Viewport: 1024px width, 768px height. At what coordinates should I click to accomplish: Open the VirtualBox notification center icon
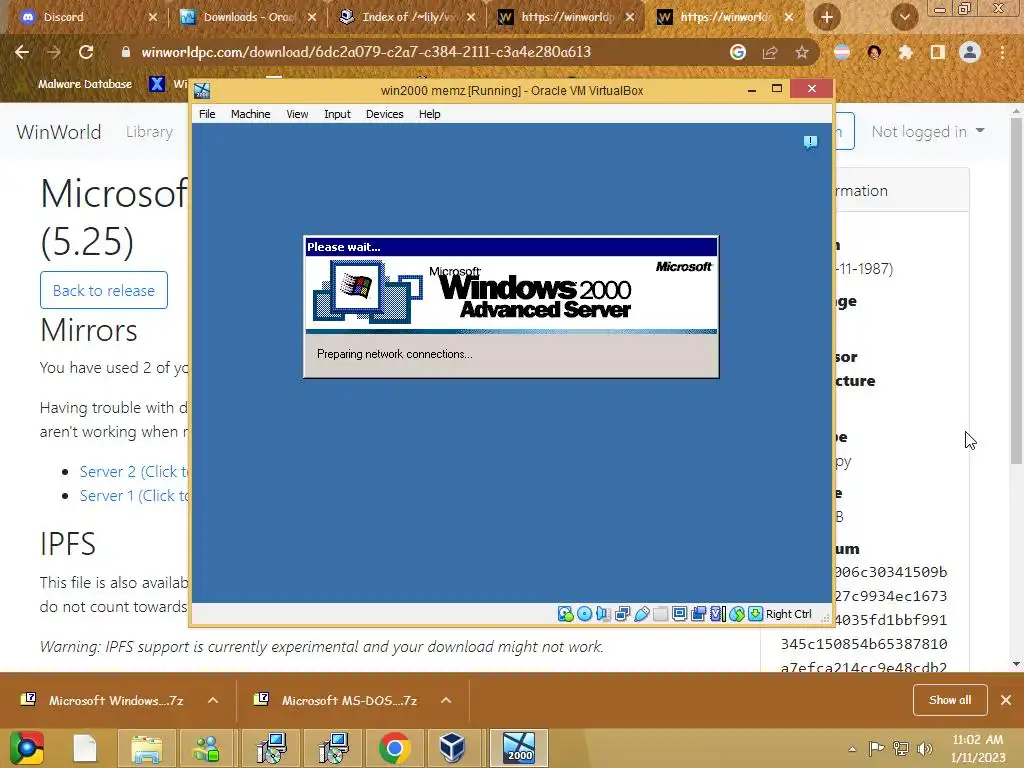810,142
